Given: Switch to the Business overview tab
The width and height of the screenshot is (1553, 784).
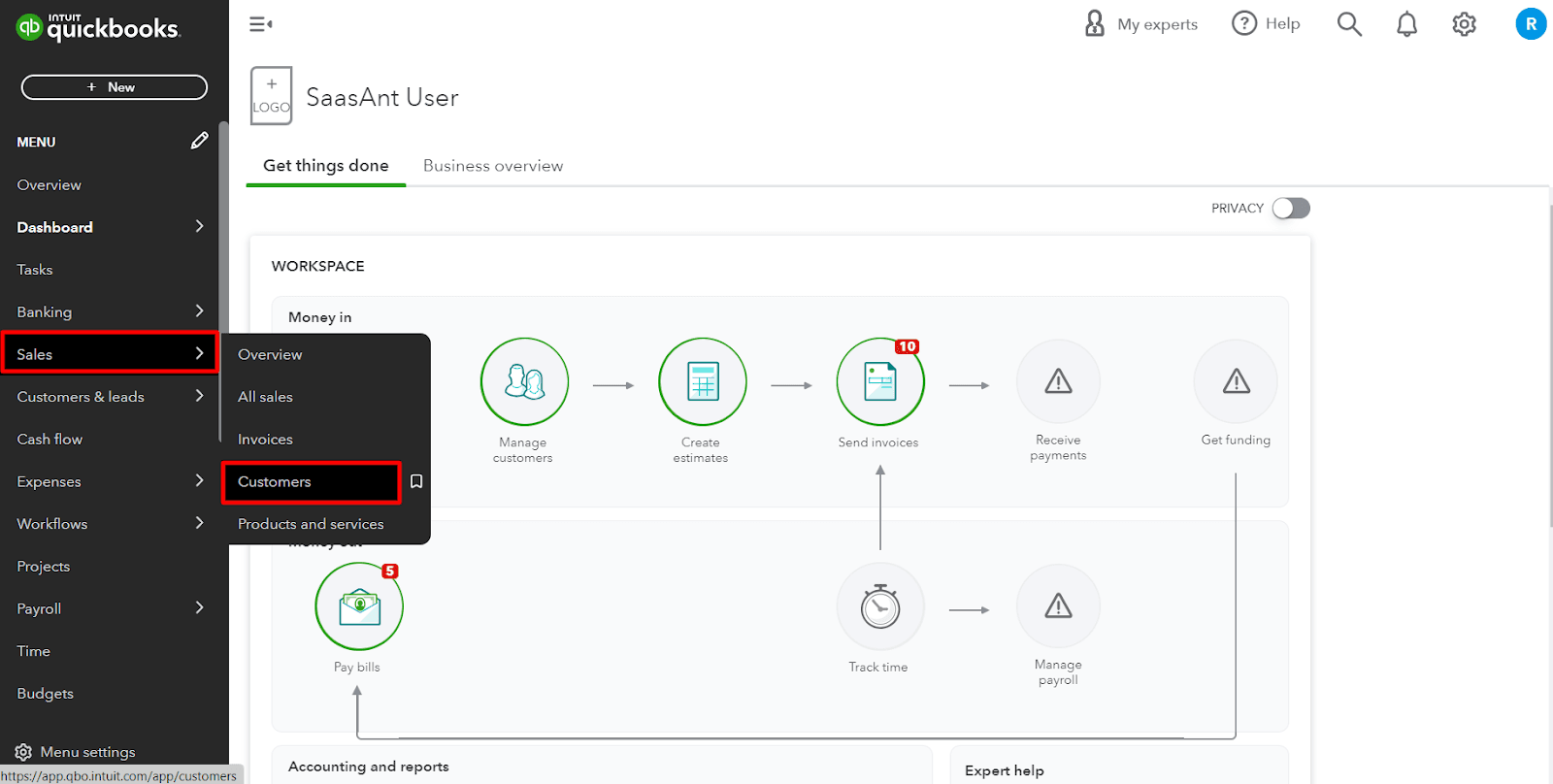Looking at the screenshot, I should pos(493,166).
